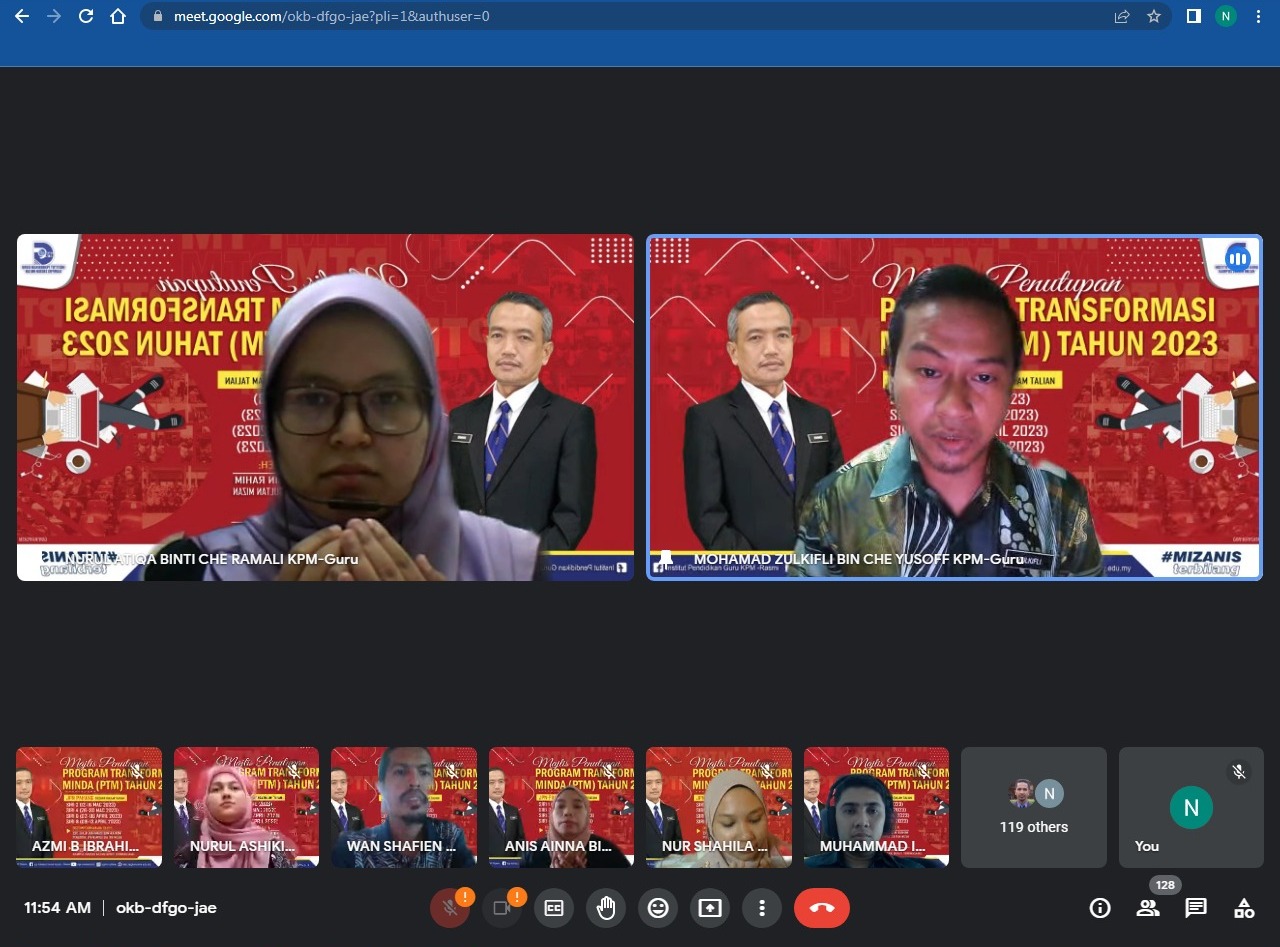Click the browser forward arrow

pos(54,16)
